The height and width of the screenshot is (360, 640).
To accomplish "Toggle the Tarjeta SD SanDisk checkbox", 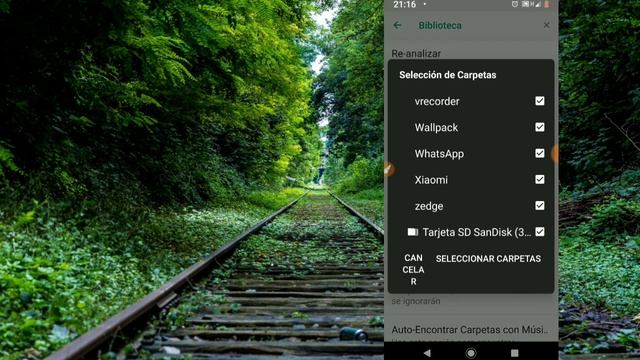I will click(540, 232).
